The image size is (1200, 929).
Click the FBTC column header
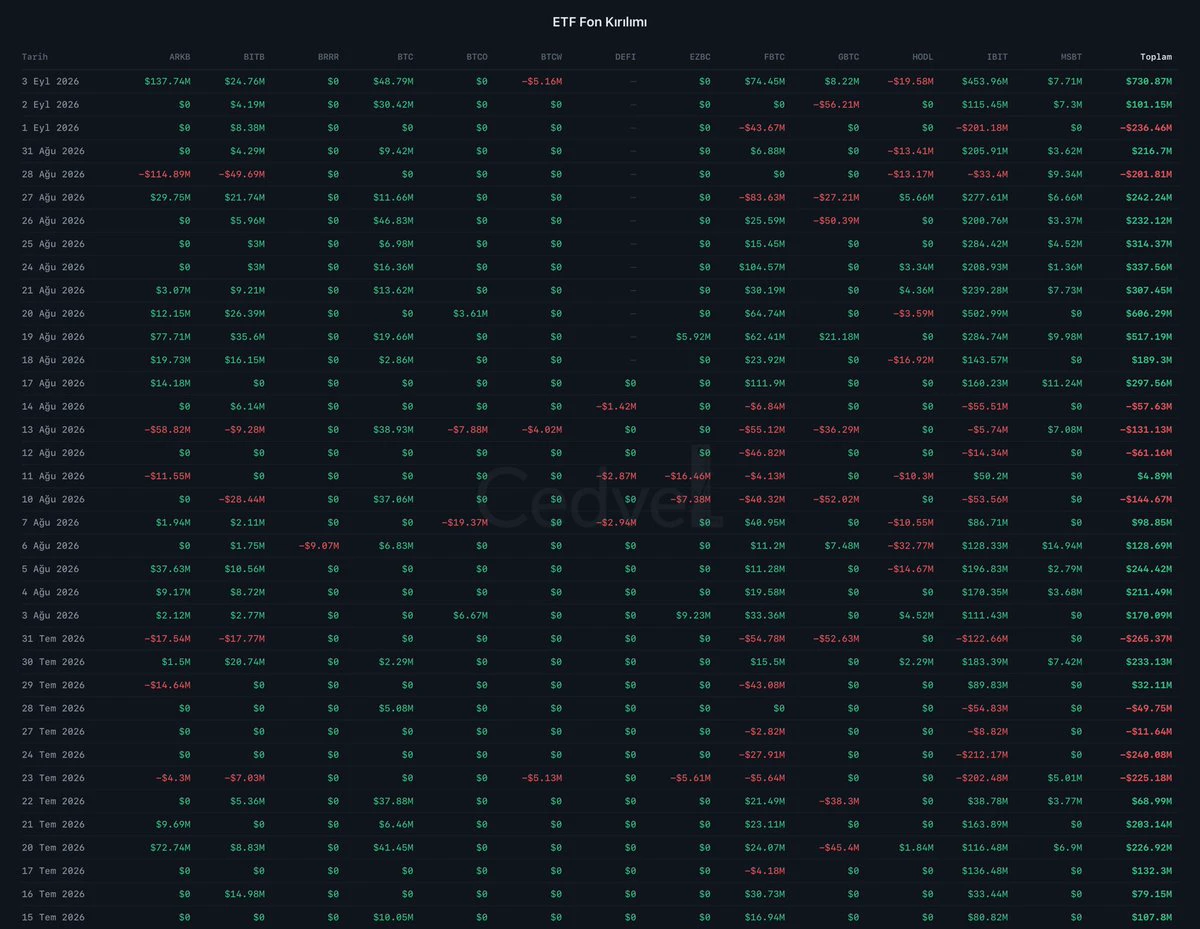point(773,57)
